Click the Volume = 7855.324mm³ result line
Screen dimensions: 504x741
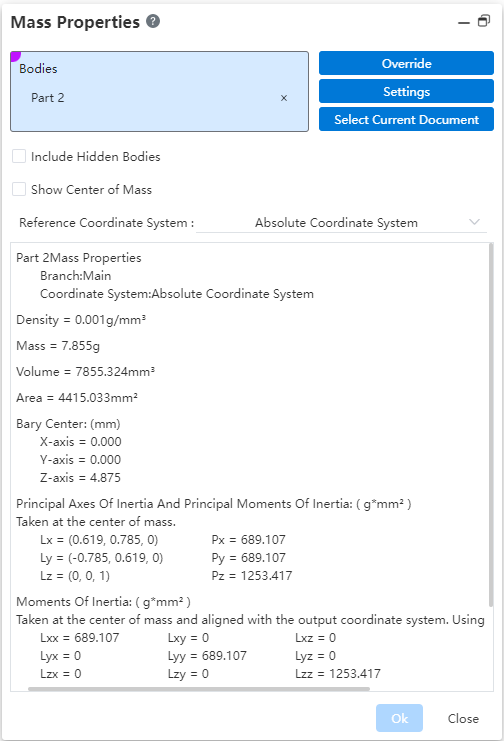[x=86, y=371]
